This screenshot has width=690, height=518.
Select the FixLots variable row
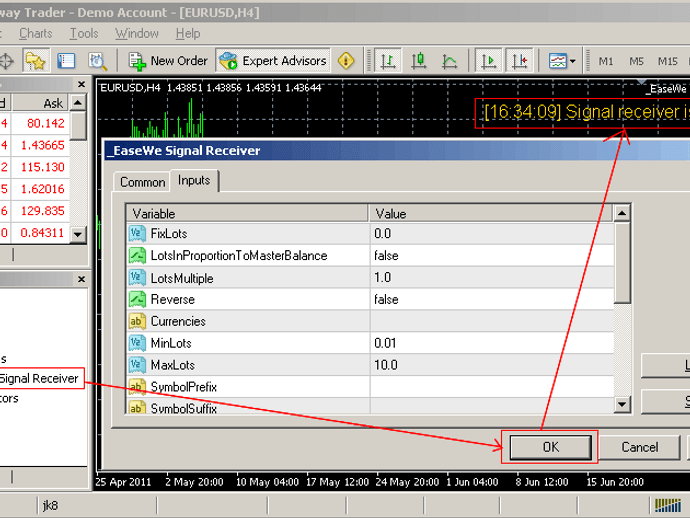coord(248,233)
